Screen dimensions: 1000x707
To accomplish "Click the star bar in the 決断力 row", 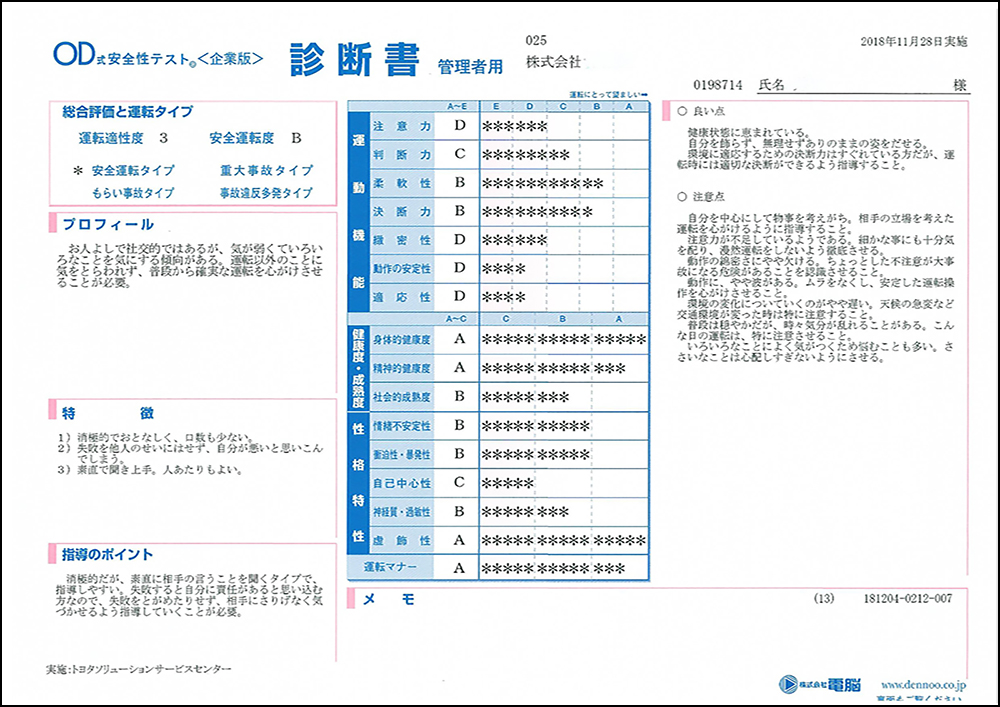I will pyautogui.click(x=537, y=212).
